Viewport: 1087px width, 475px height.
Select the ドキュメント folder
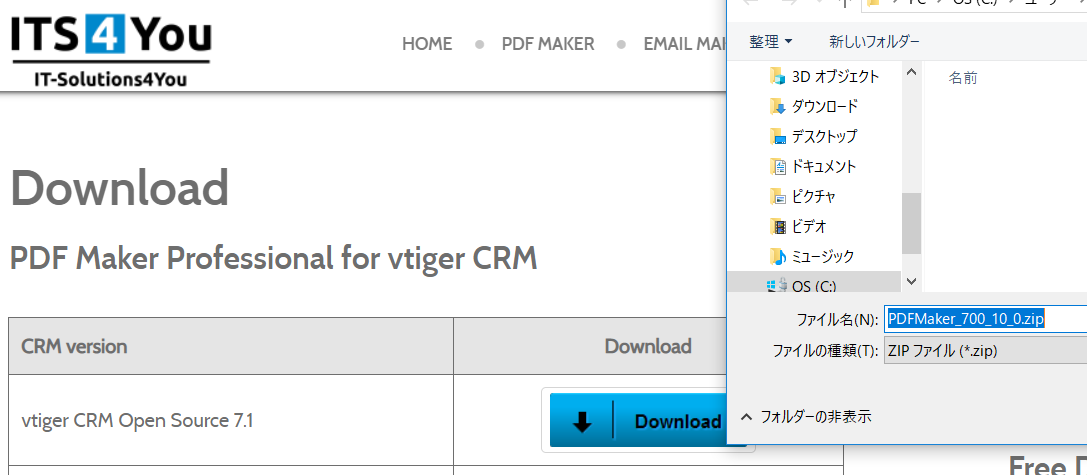click(x=813, y=166)
